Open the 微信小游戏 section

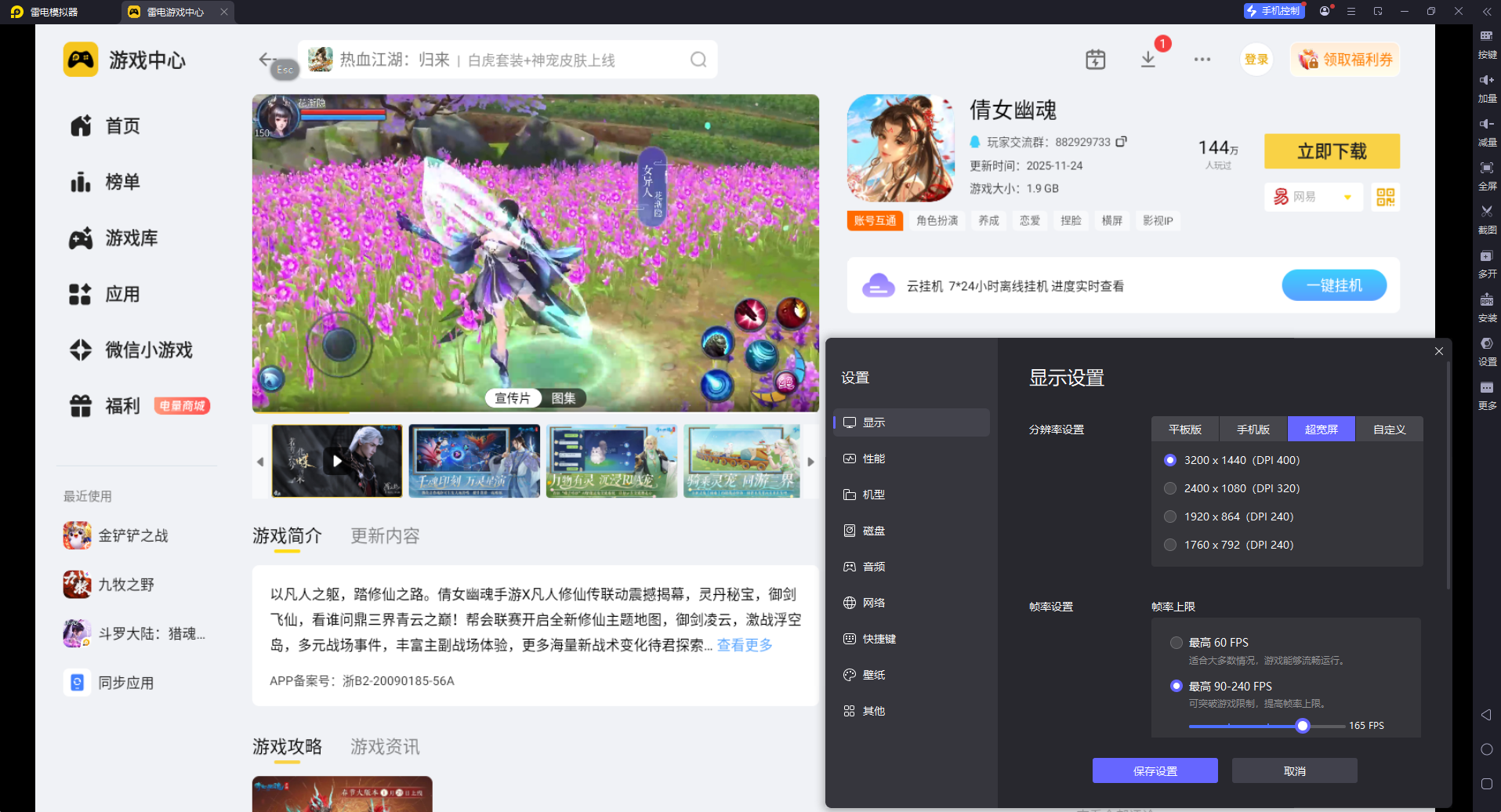132,350
